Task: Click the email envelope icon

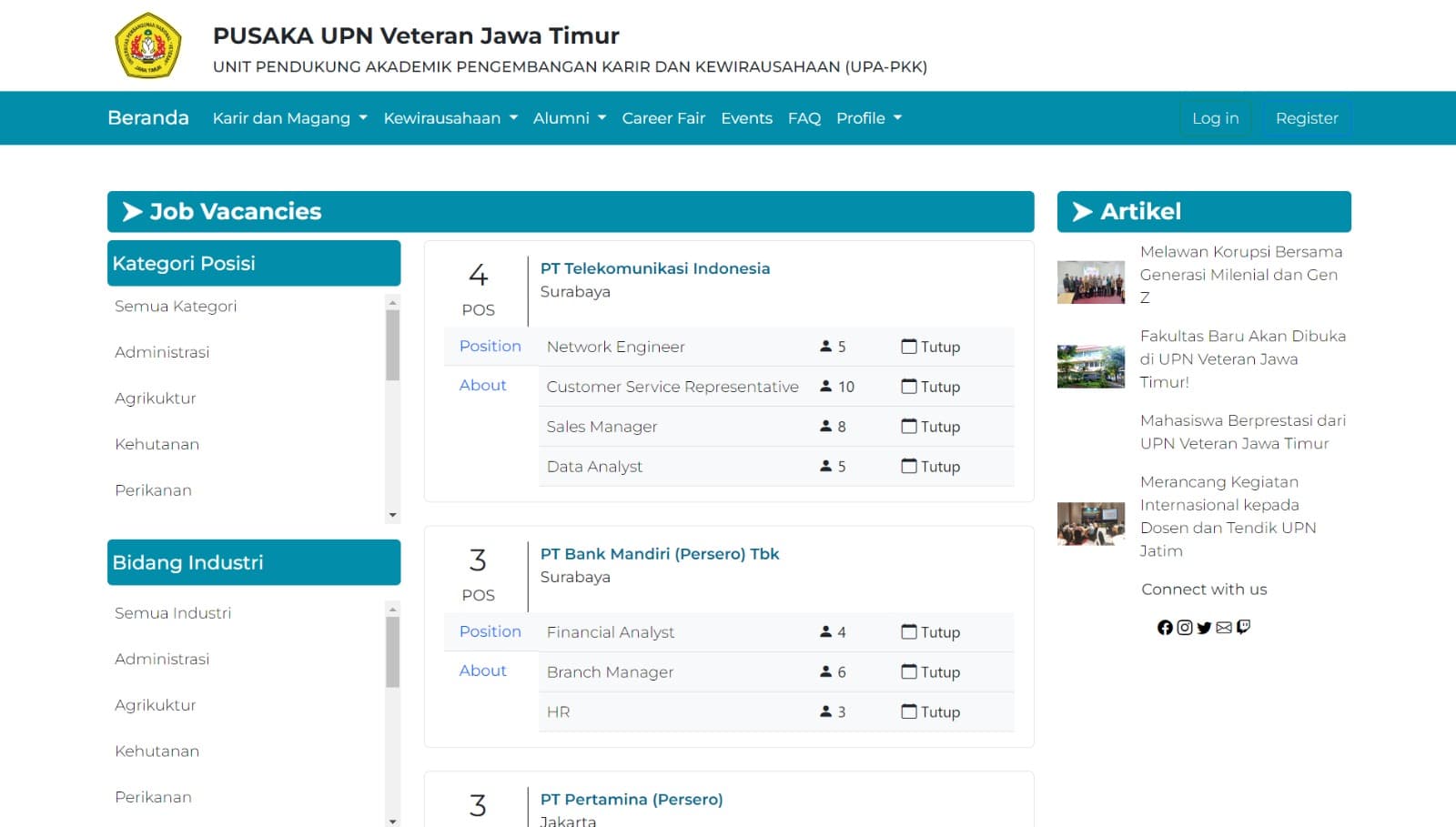Action: point(1224,627)
